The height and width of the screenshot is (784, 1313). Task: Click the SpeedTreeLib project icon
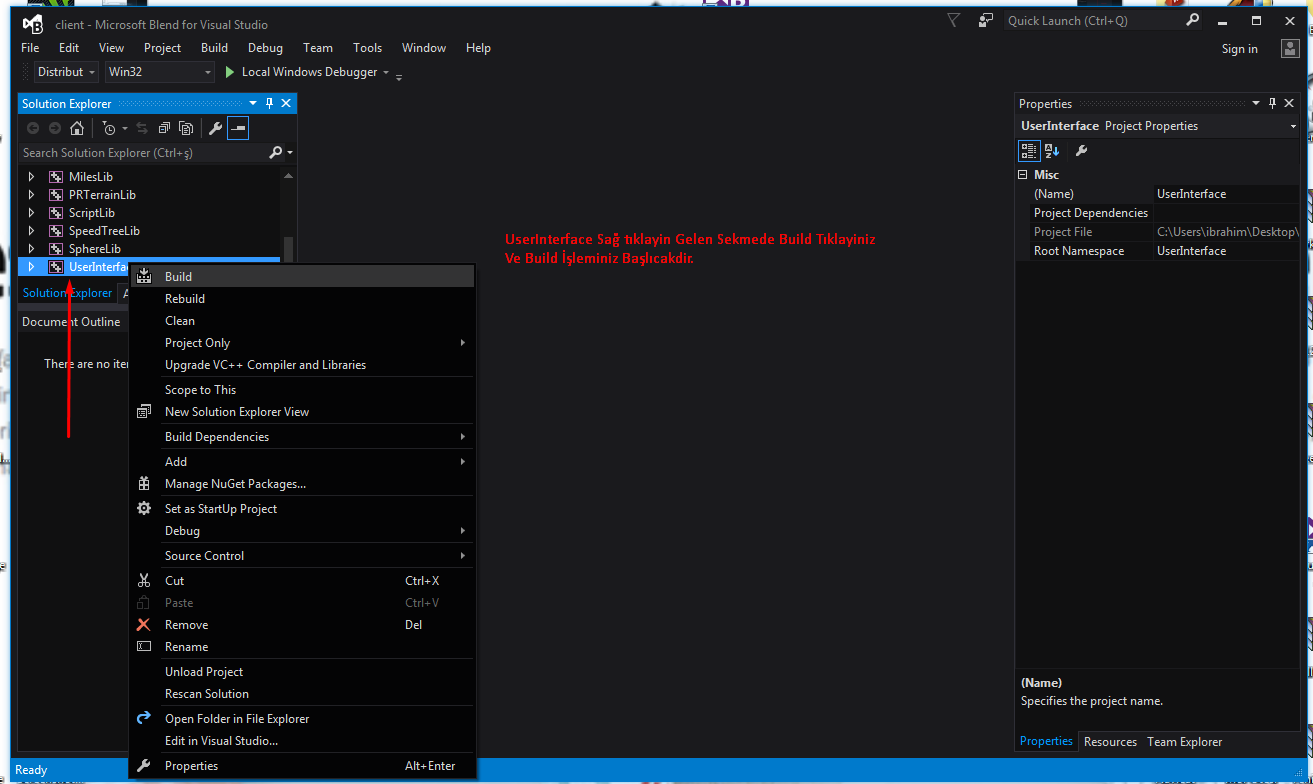pyautogui.click(x=56, y=231)
